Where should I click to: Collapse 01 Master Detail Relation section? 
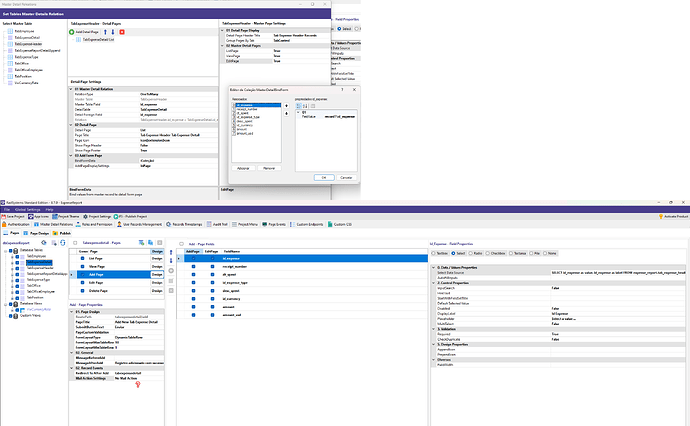pyautogui.click(x=71, y=89)
